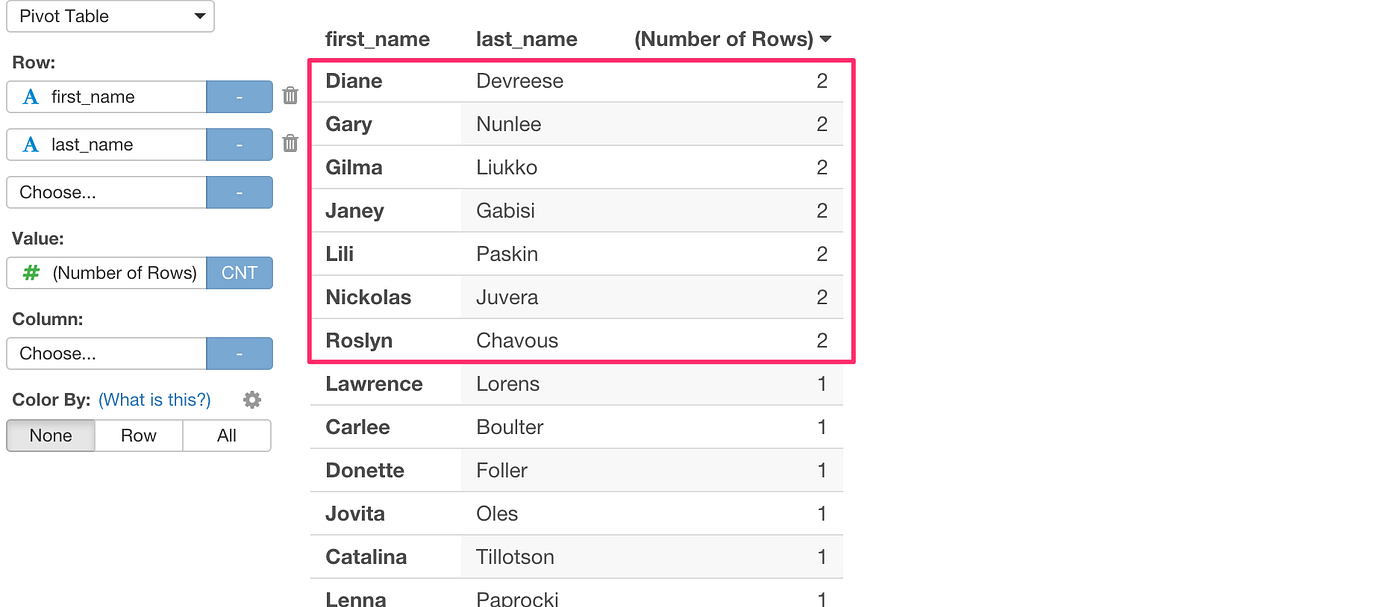Switch Color By to All

[x=226, y=435]
